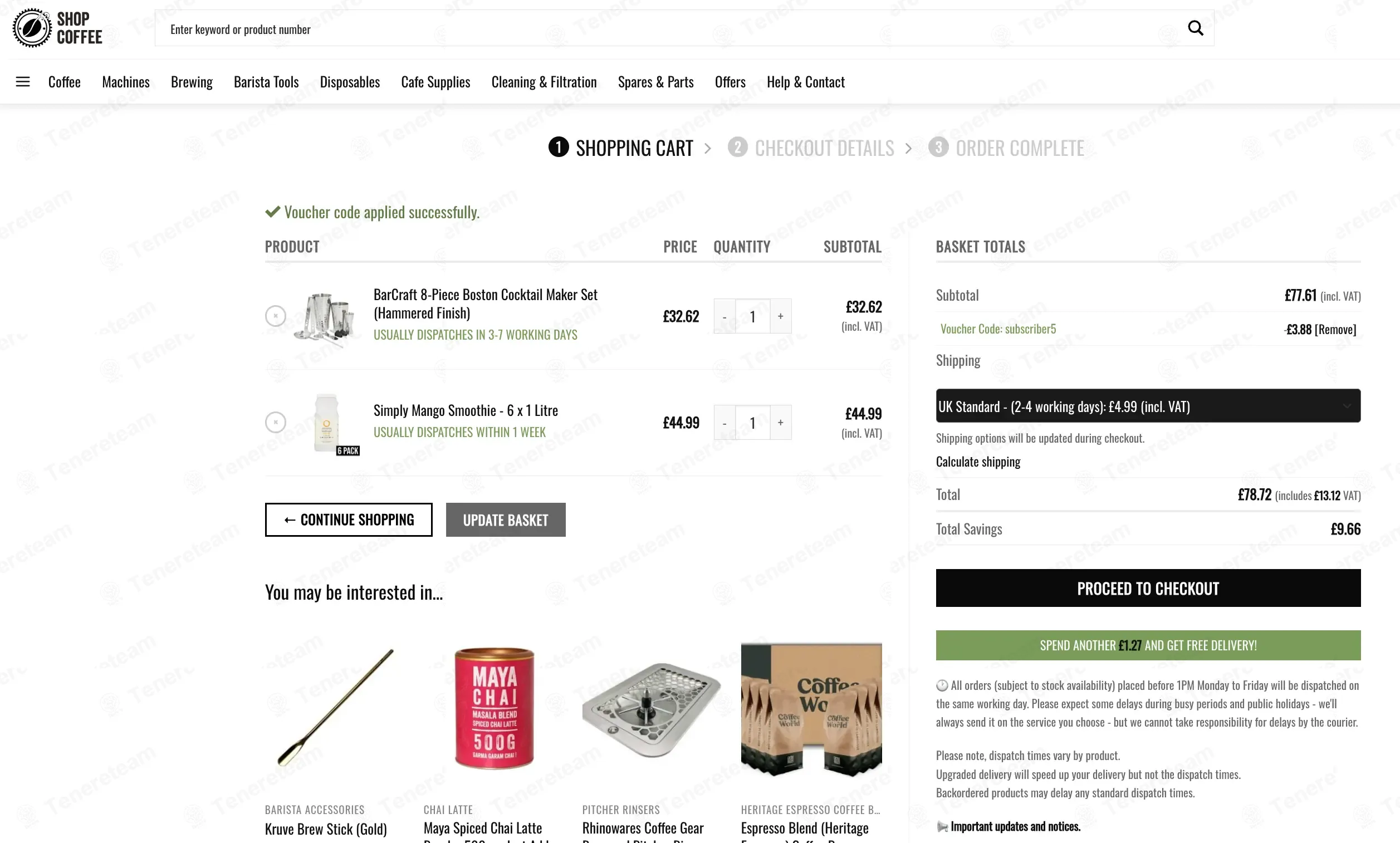1400x843 pixels.
Task: Open the Machines menu
Action: point(125,82)
